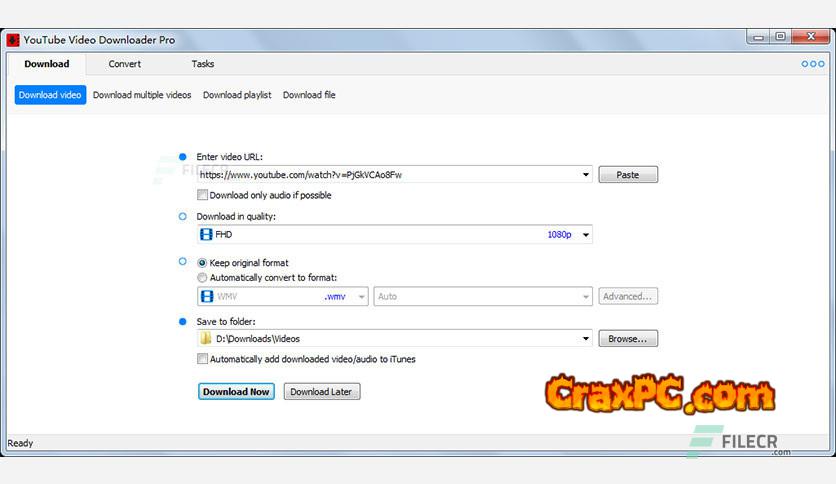Screen dimensions: 836x484
Task: Click the Paste button
Action: (x=628, y=175)
